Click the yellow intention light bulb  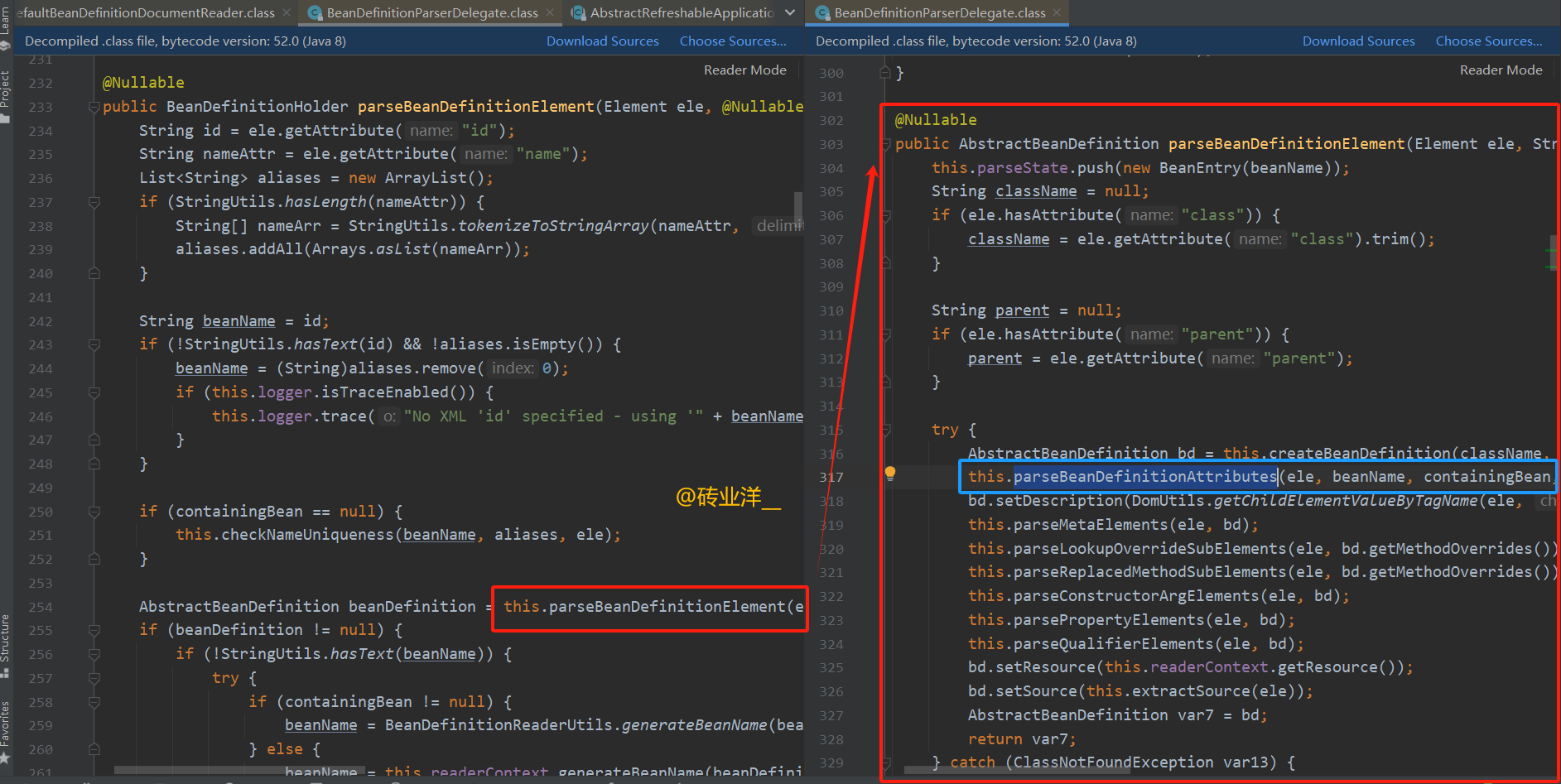[x=890, y=474]
